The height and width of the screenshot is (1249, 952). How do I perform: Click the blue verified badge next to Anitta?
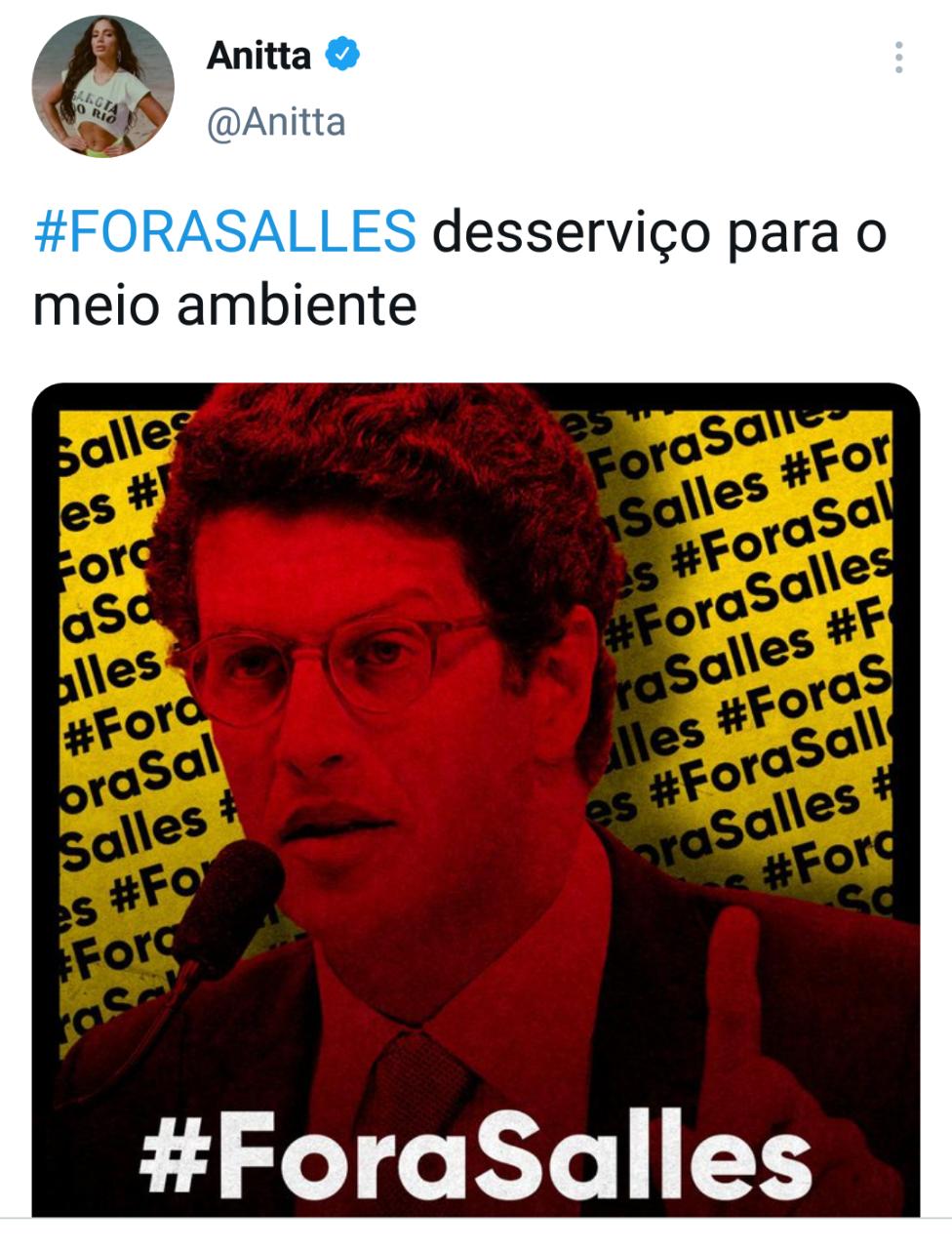[341, 56]
